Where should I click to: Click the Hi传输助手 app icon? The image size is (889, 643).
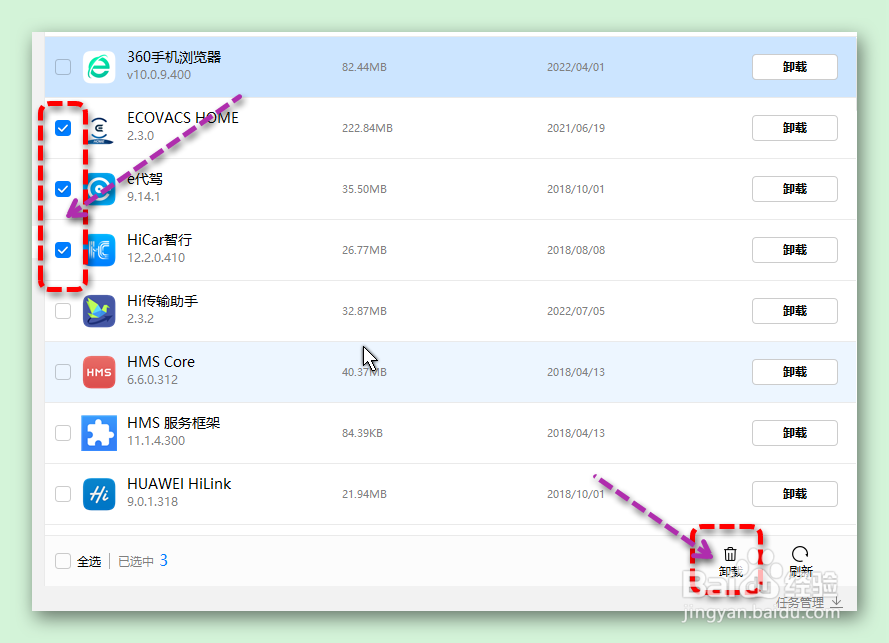point(99,311)
